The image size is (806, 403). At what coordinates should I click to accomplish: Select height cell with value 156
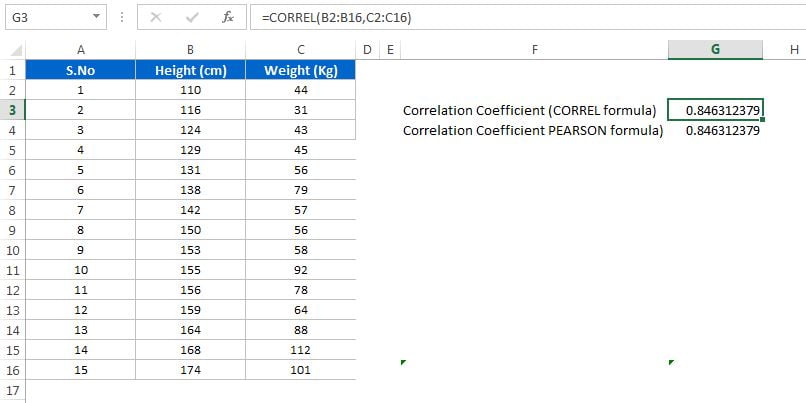191,290
